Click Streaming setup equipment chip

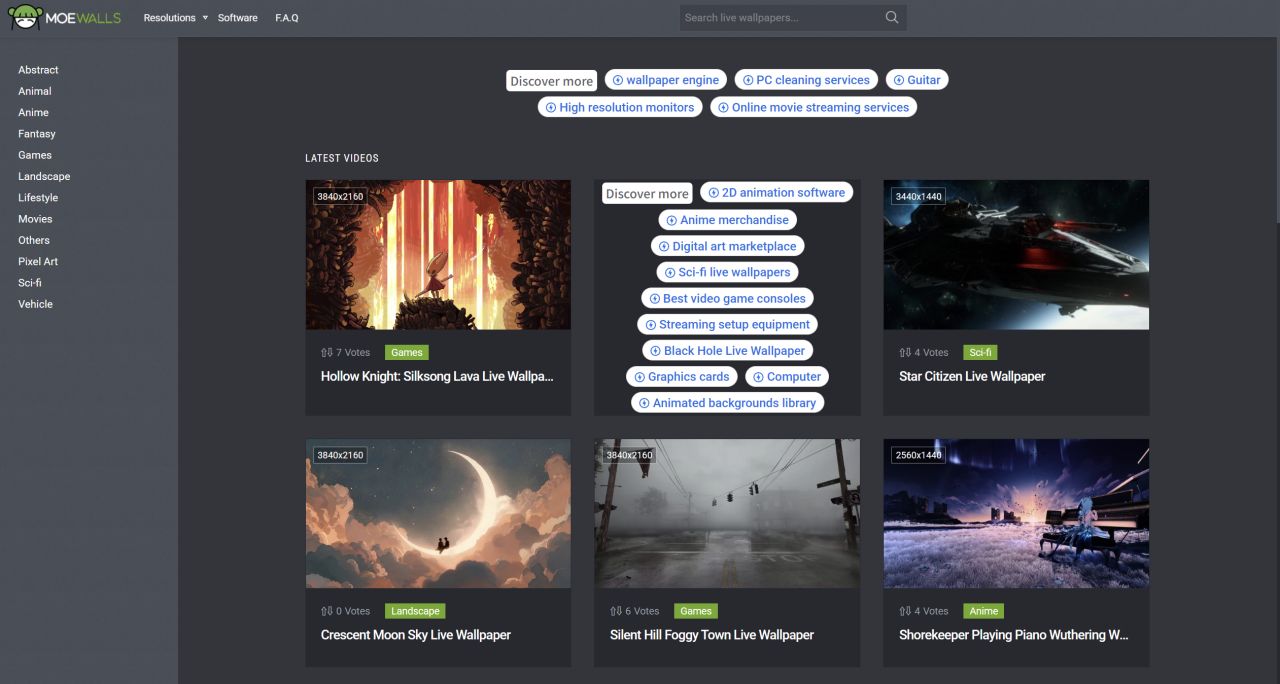pyautogui.click(x=727, y=324)
